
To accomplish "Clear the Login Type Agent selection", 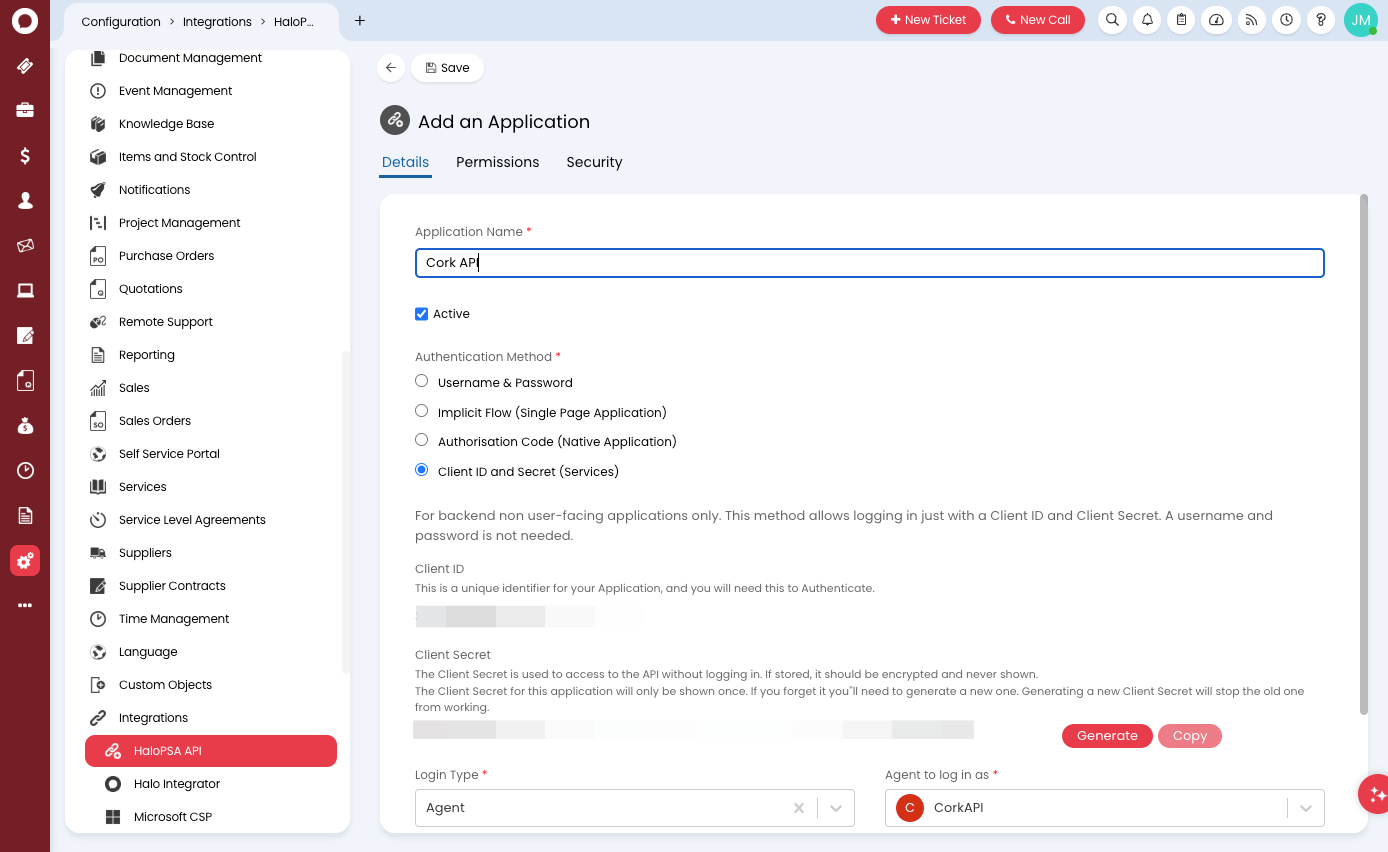I will click(x=799, y=808).
